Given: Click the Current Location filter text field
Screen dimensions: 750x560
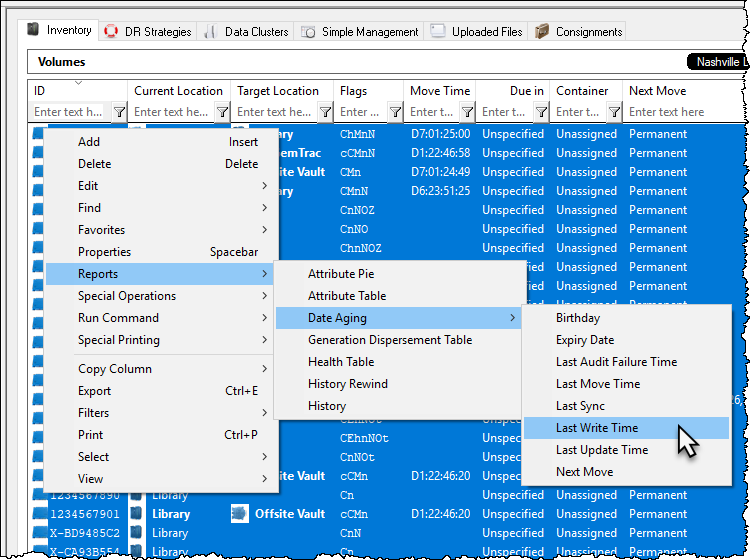Looking at the screenshot, I should coord(172,112).
